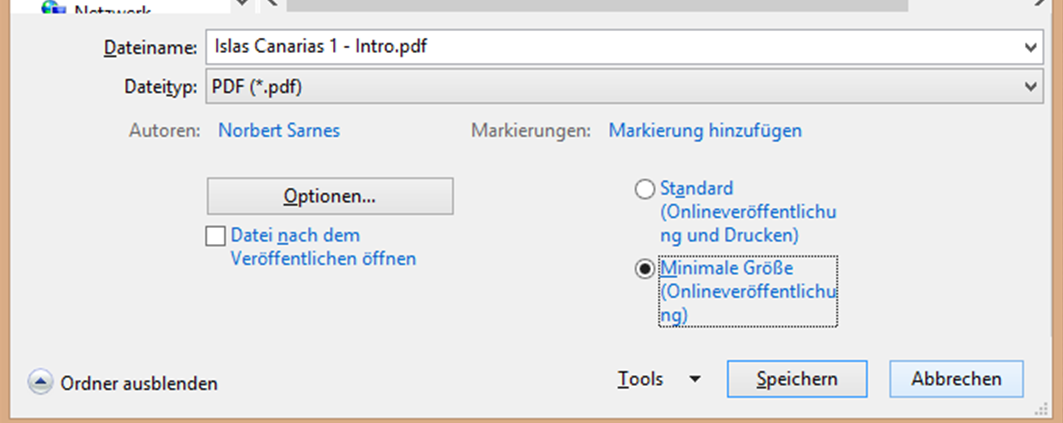
Task: Expand the Dateiname dropdown arrow
Action: [1031, 47]
